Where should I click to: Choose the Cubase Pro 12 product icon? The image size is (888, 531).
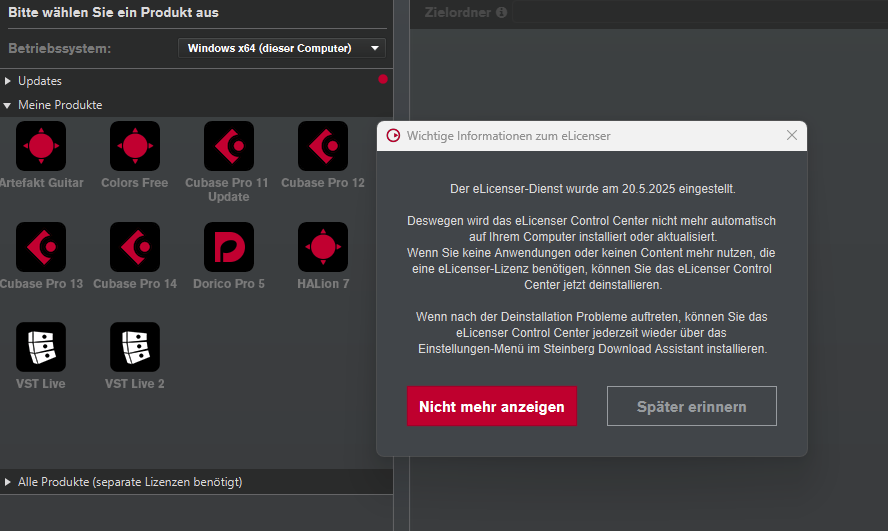pos(323,146)
